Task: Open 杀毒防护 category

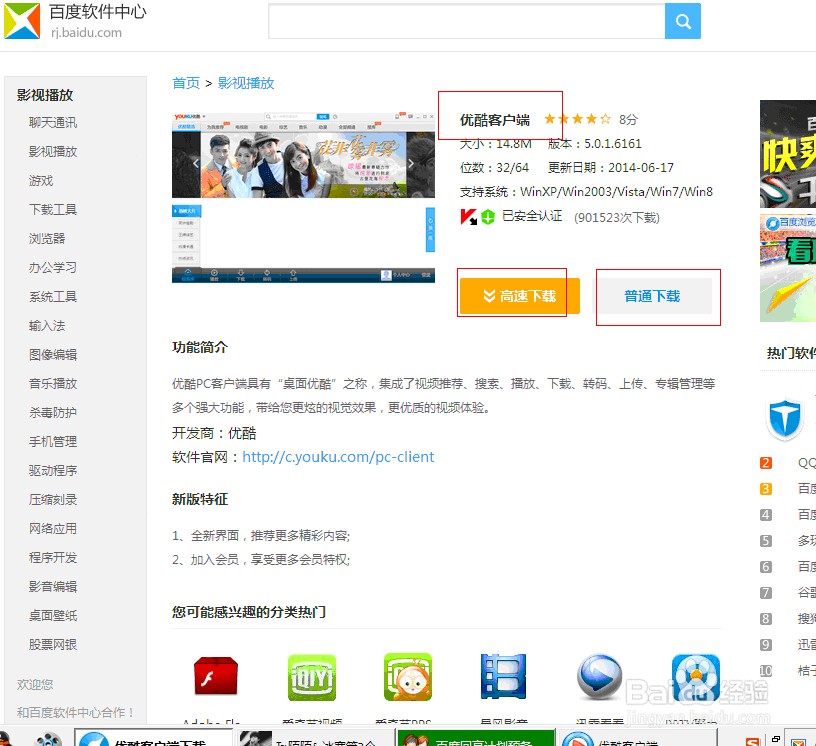Action: tap(53, 413)
